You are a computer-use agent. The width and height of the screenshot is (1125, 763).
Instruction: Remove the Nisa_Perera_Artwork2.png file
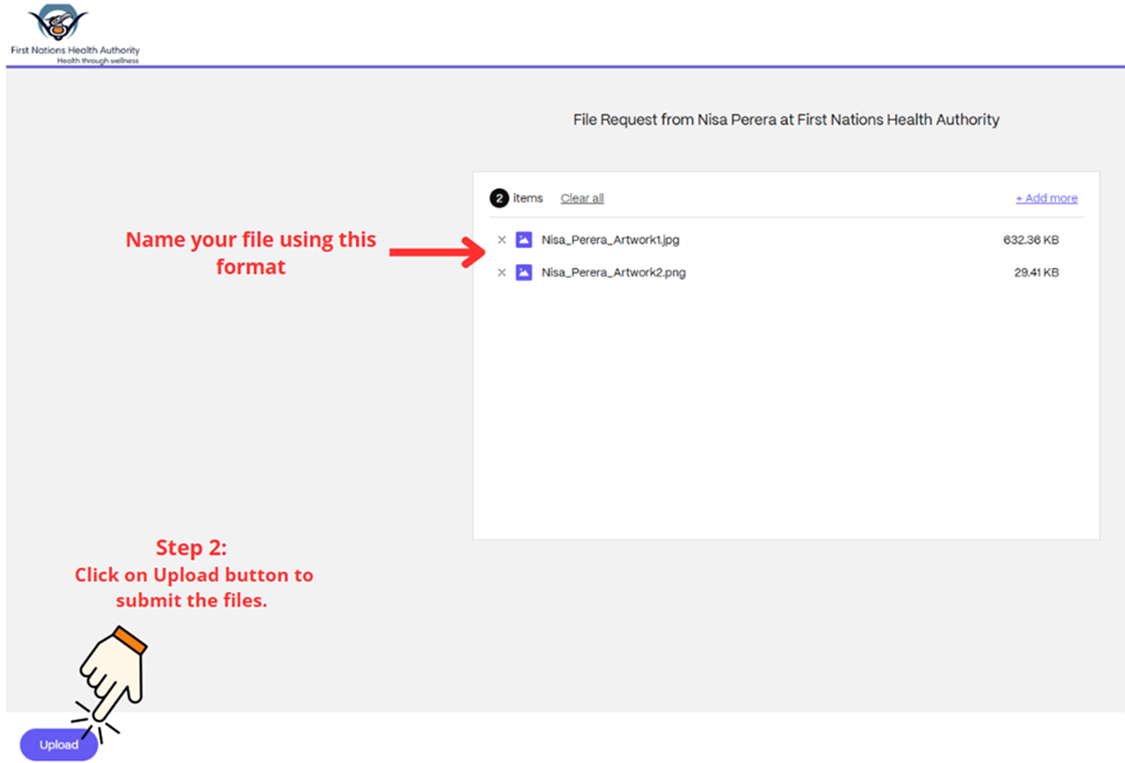(x=502, y=273)
